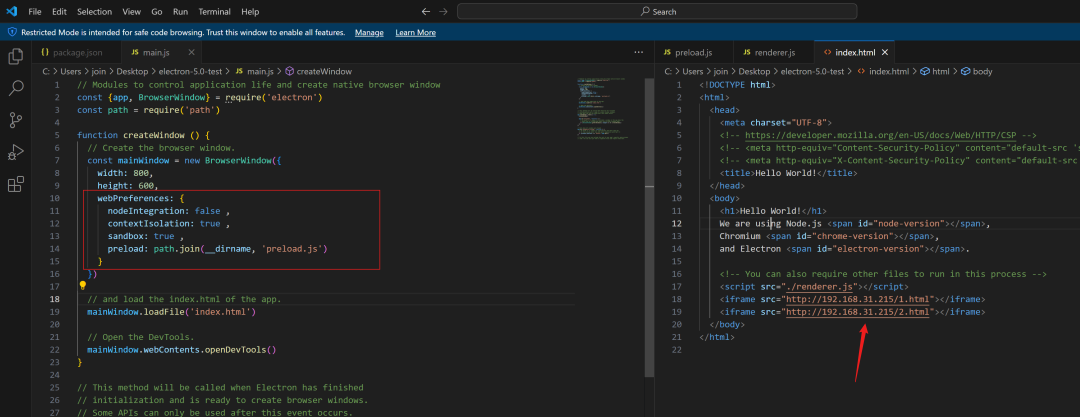Go back with the left navigation arrow
The width and height of the screenshot is (1080, 417).
426,11
